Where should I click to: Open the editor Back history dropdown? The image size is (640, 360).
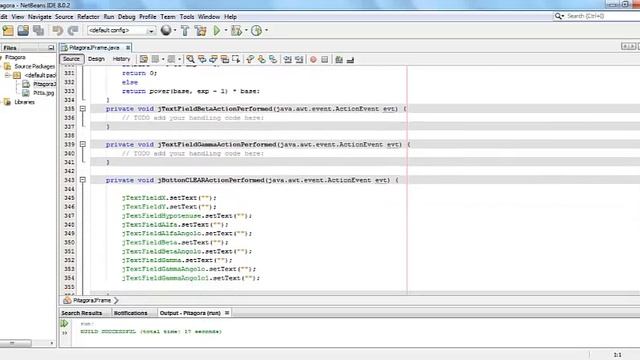click(x=163, y=60)
